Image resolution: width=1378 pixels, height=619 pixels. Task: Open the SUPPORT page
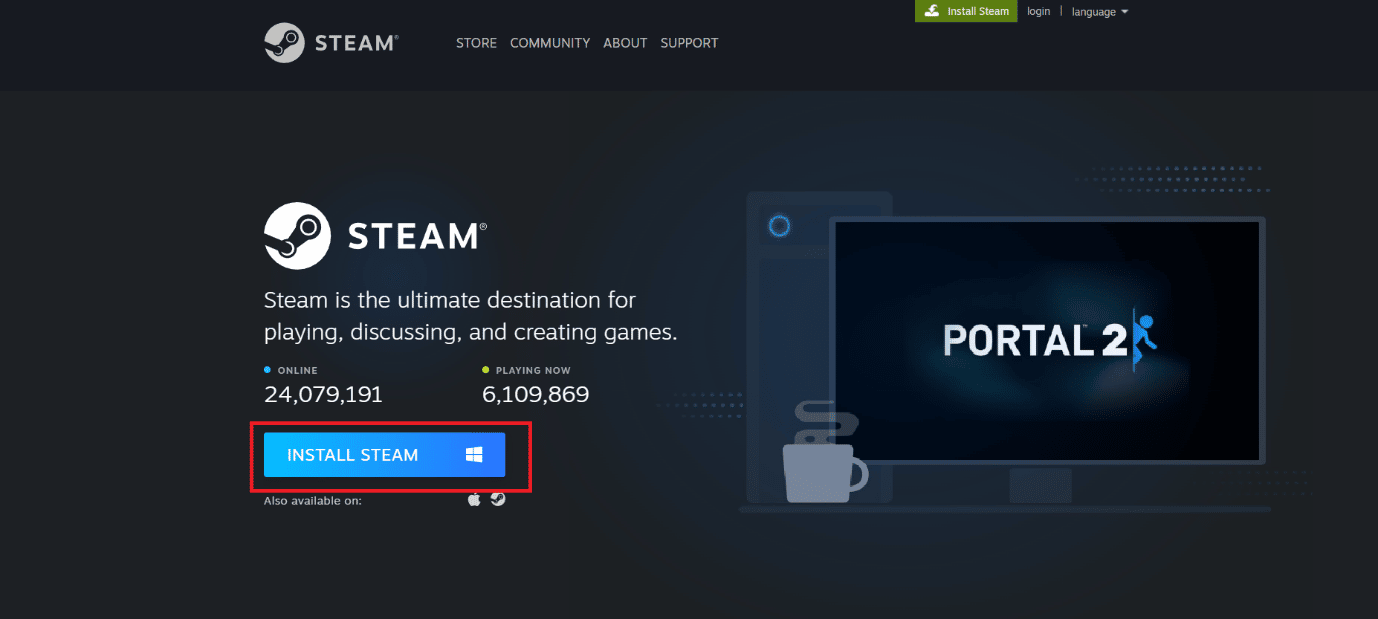coord(689,42)
